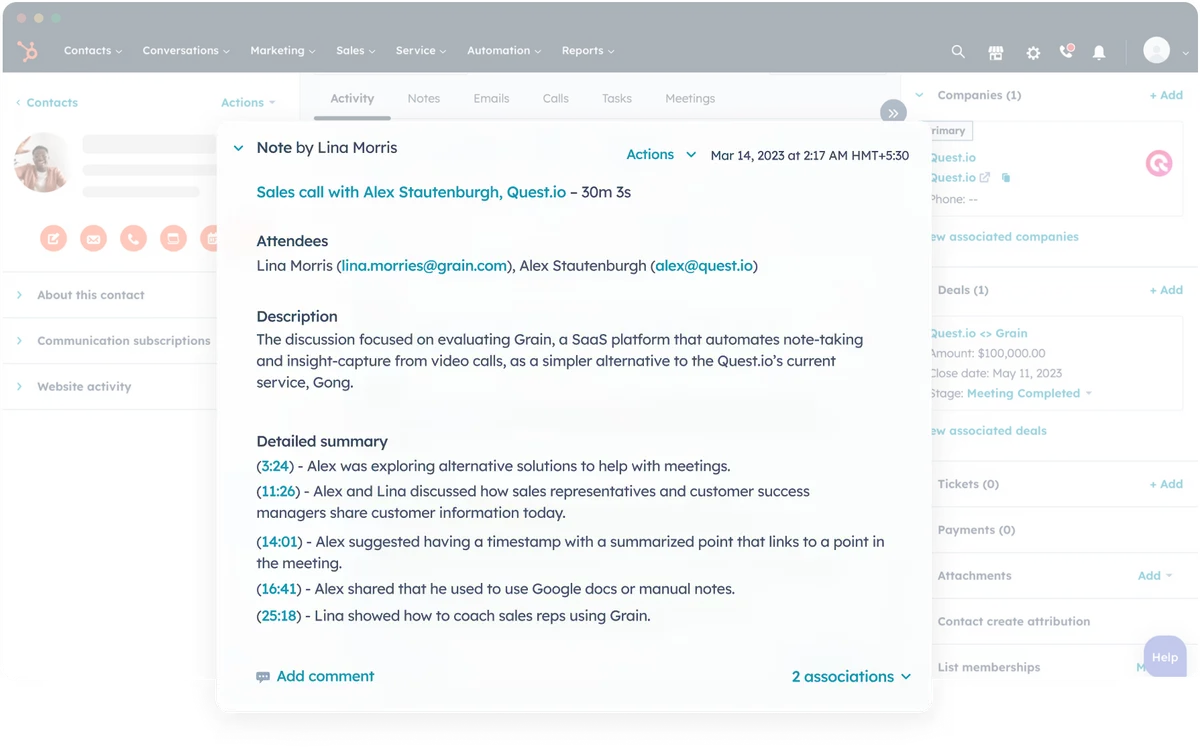Screen dimensions: 1200x752
Task: Expand the About this contact section
Action: [x=90, y=295]
